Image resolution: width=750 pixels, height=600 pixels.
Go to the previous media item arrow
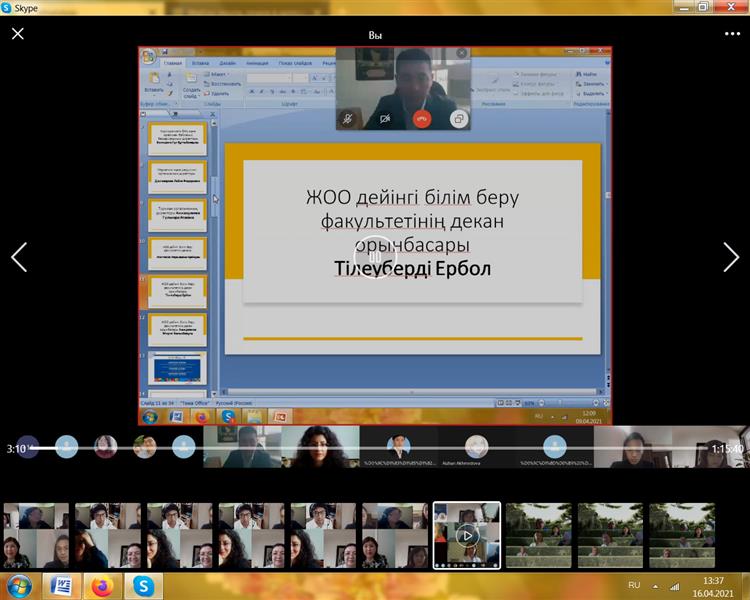pyautogui.click(x=18, y=257)
